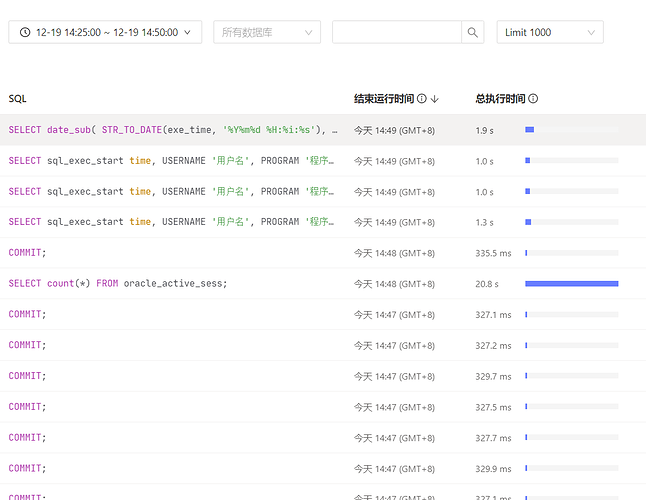Click the duration bar for the 20.8 s query
Viewport: 646px width, 500px height.
tap(572, 283)
